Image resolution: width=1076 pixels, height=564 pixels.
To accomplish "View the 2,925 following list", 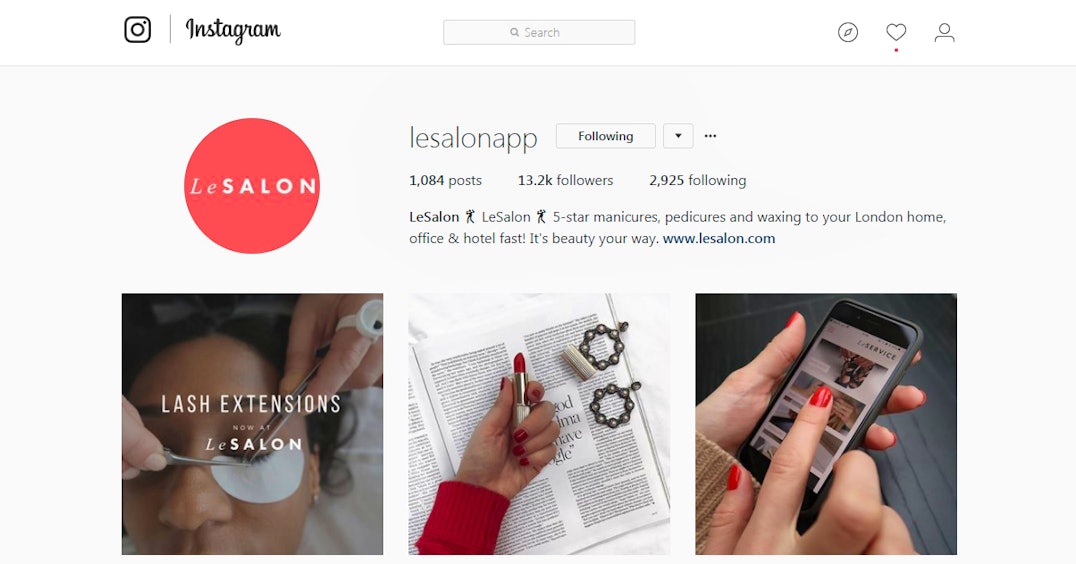I will 697,180.
